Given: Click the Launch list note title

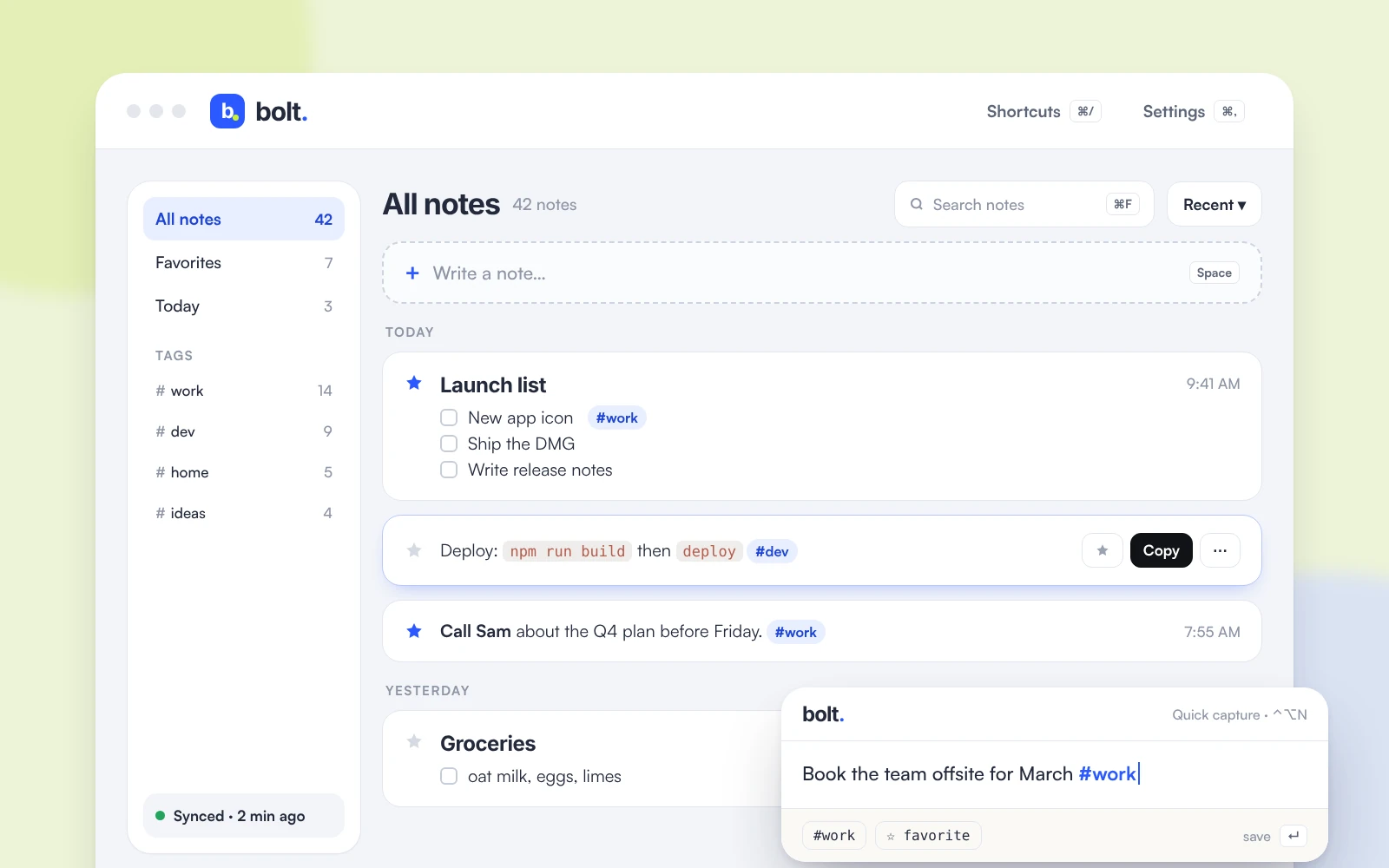Looking at the screenshot, I should (x=493, y=385).
